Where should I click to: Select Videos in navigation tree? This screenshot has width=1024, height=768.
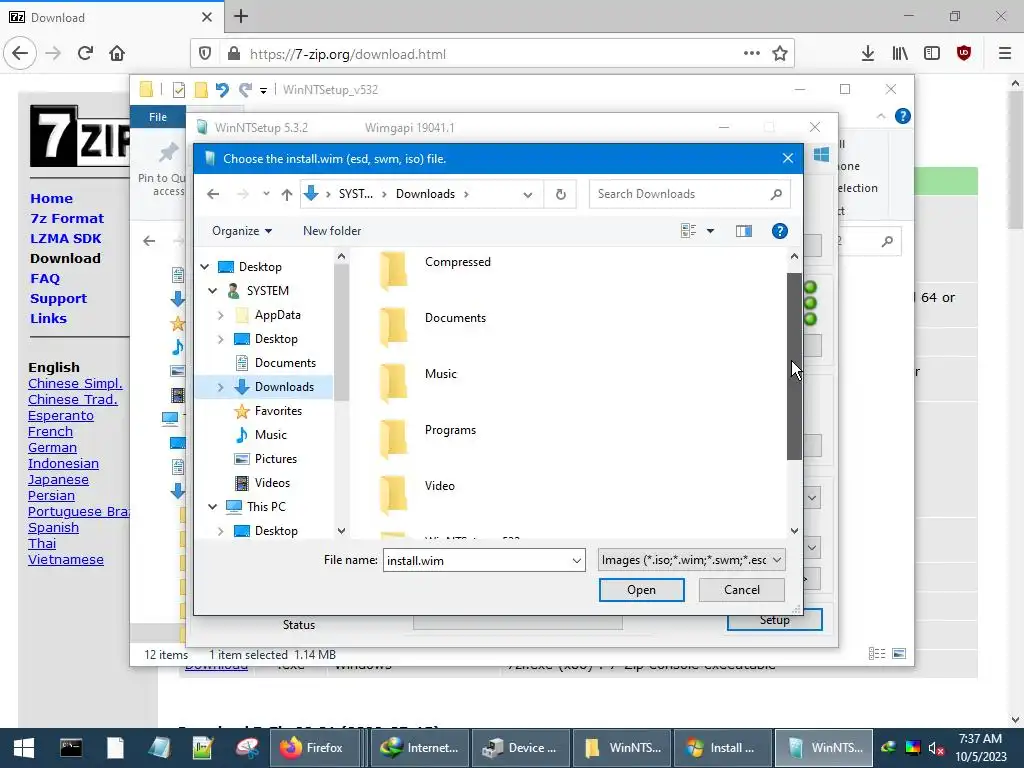pos(272,483)
